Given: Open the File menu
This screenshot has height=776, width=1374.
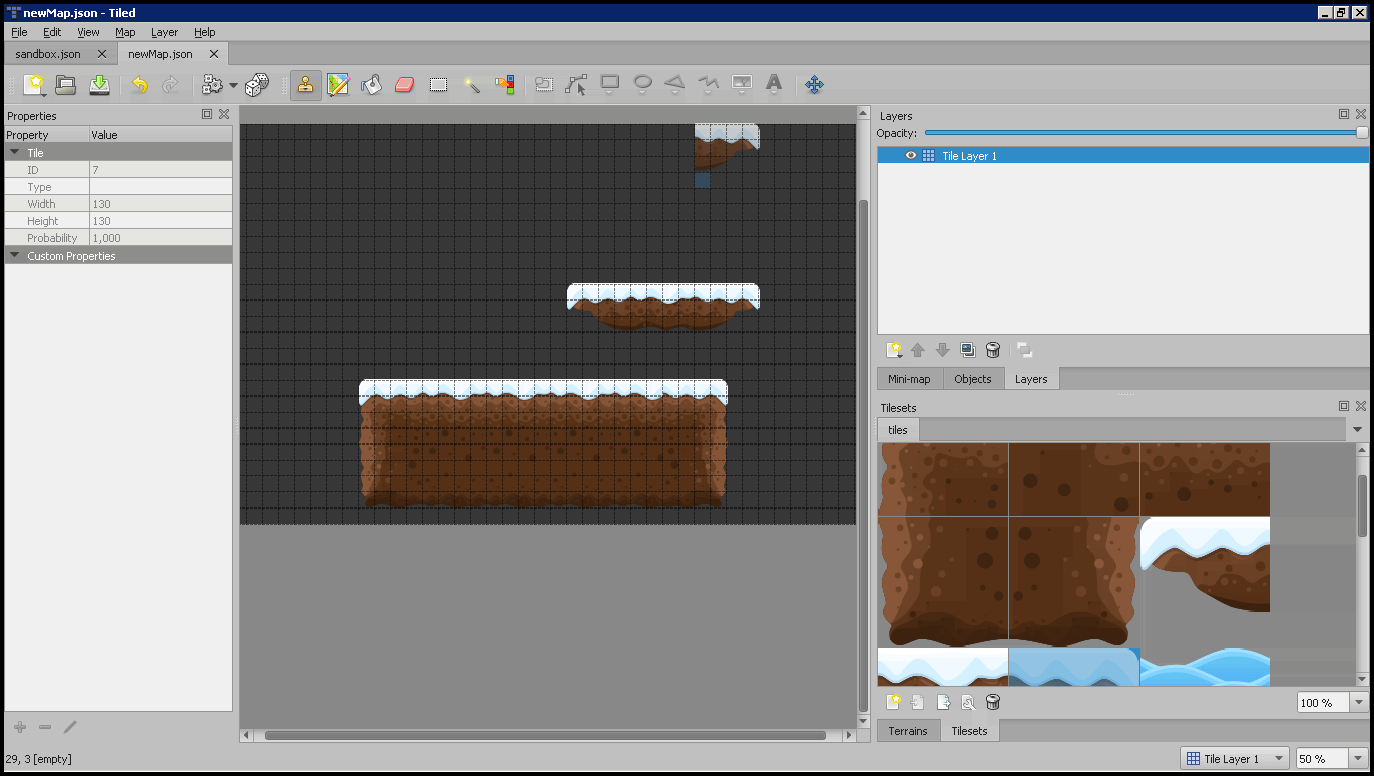Looking at the screenshot, I should pyautogui.click(x=19, y=32).
